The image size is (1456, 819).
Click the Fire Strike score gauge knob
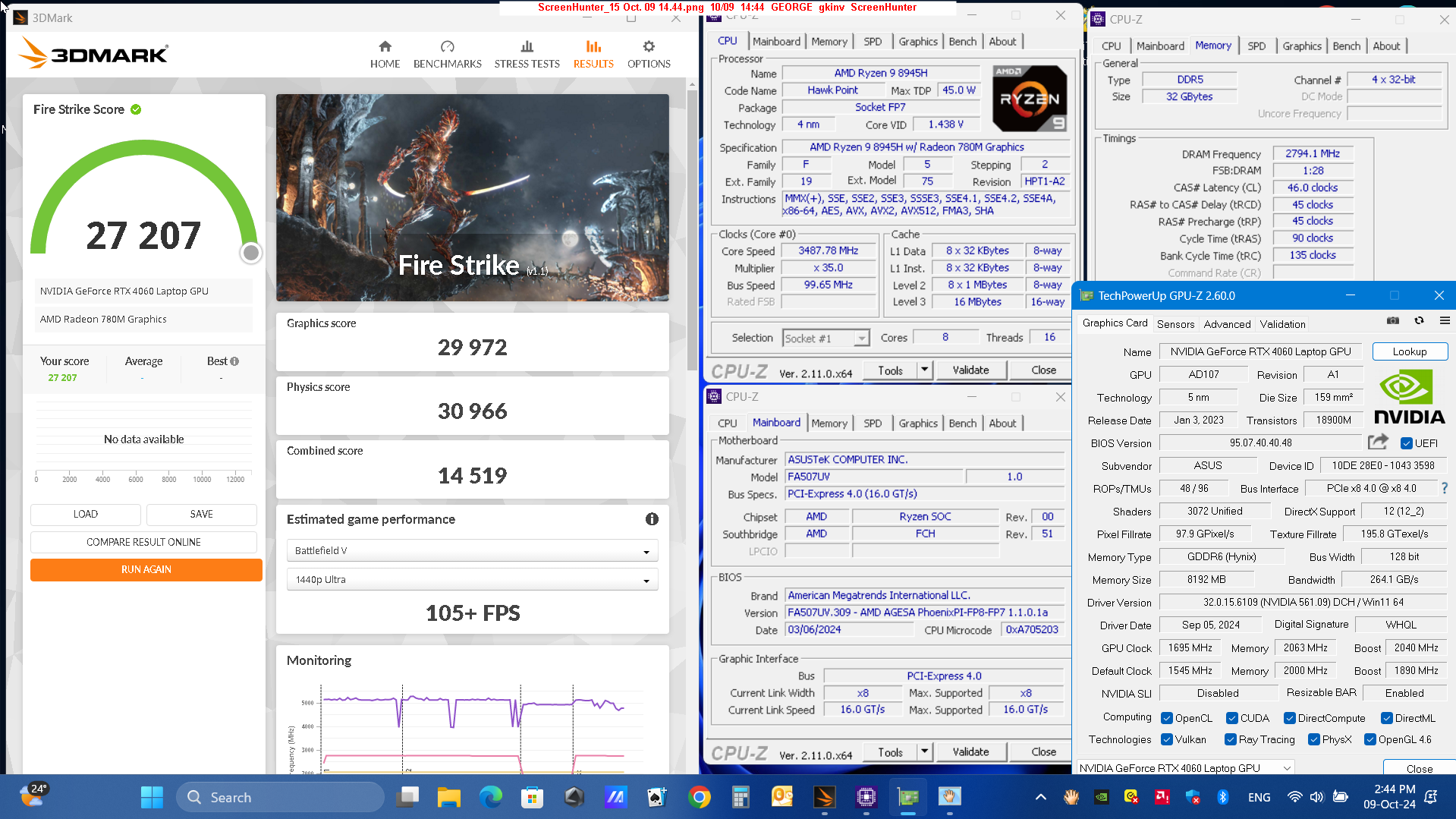250,253
